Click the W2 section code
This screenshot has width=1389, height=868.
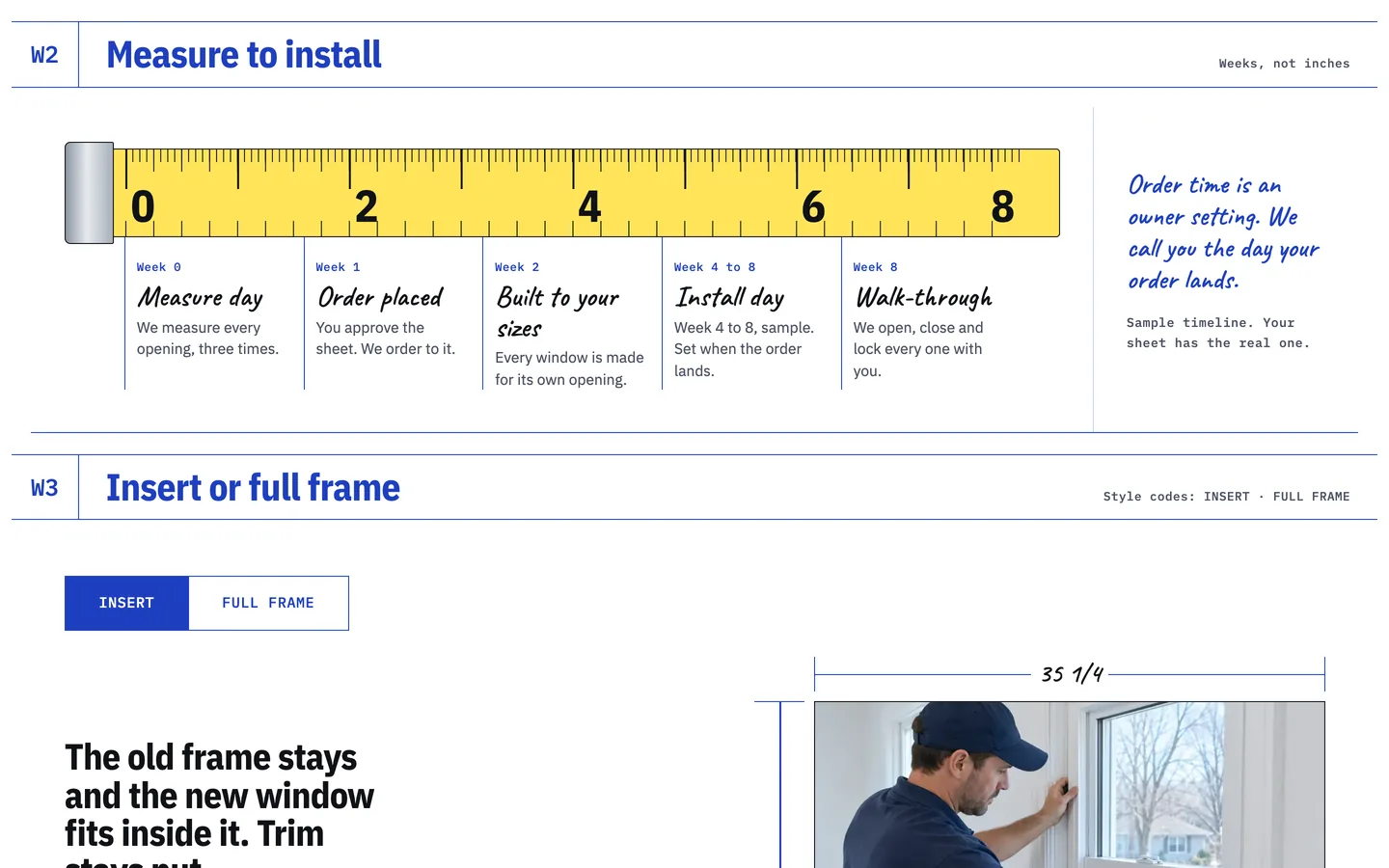tap(44, 55)
